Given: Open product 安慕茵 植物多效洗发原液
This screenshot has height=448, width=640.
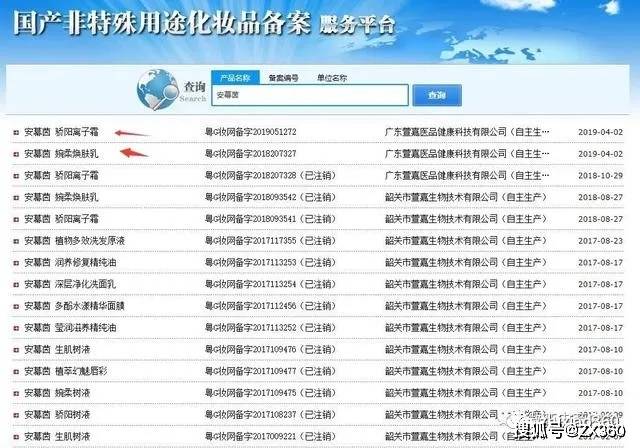Looking at the screenshot, I should point(74,241).
